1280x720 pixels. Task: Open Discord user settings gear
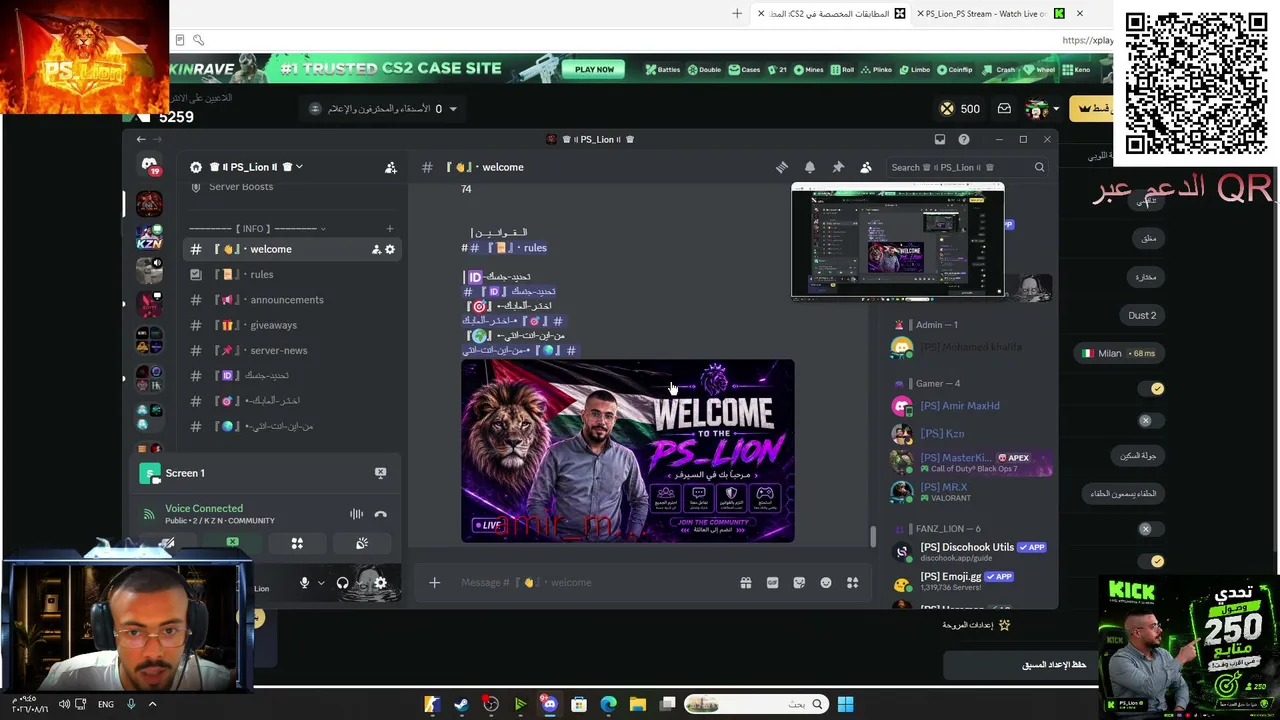point(380,583)
